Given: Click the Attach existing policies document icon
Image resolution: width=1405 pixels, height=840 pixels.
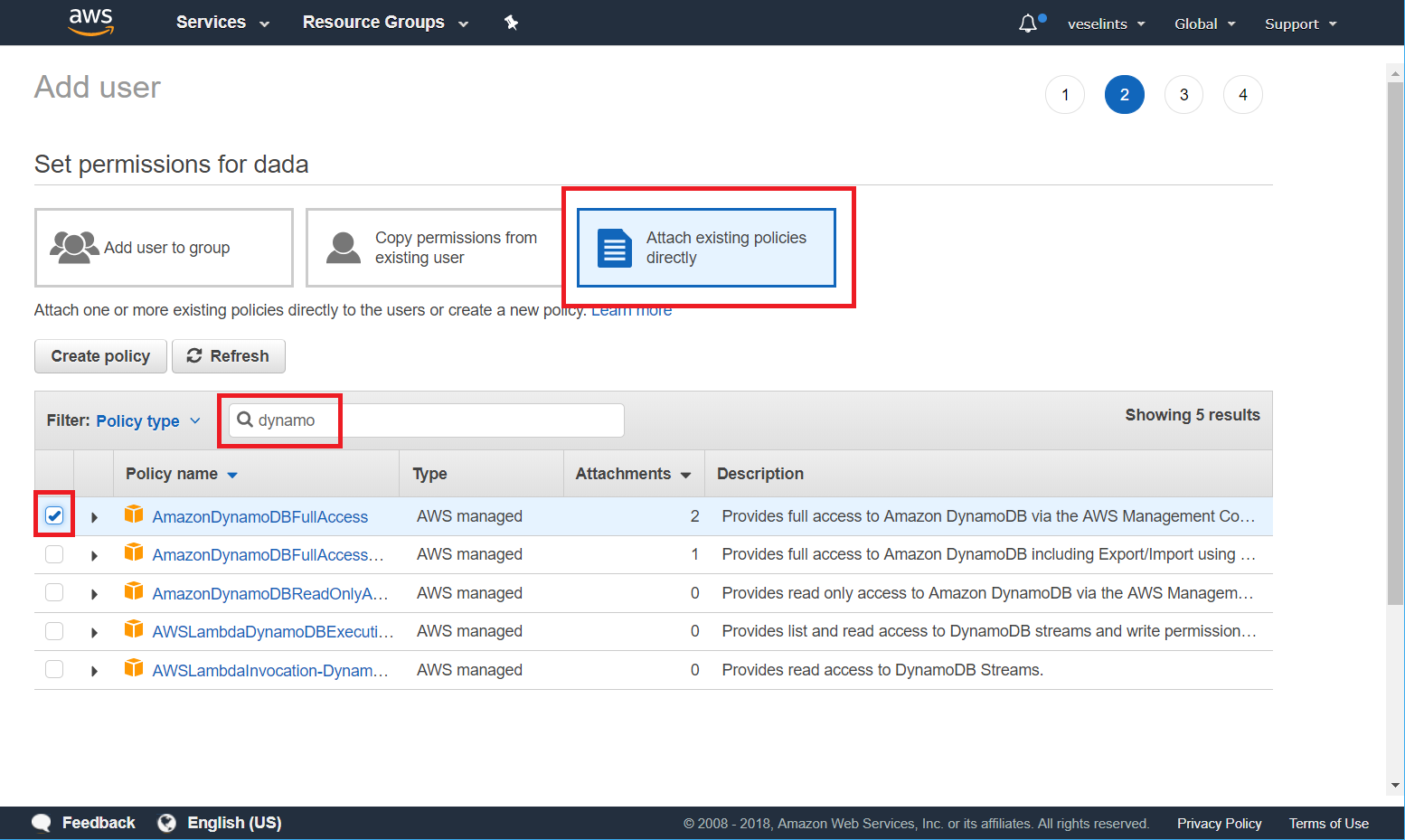Looking at the screenshot, I should tap(614, 247).
